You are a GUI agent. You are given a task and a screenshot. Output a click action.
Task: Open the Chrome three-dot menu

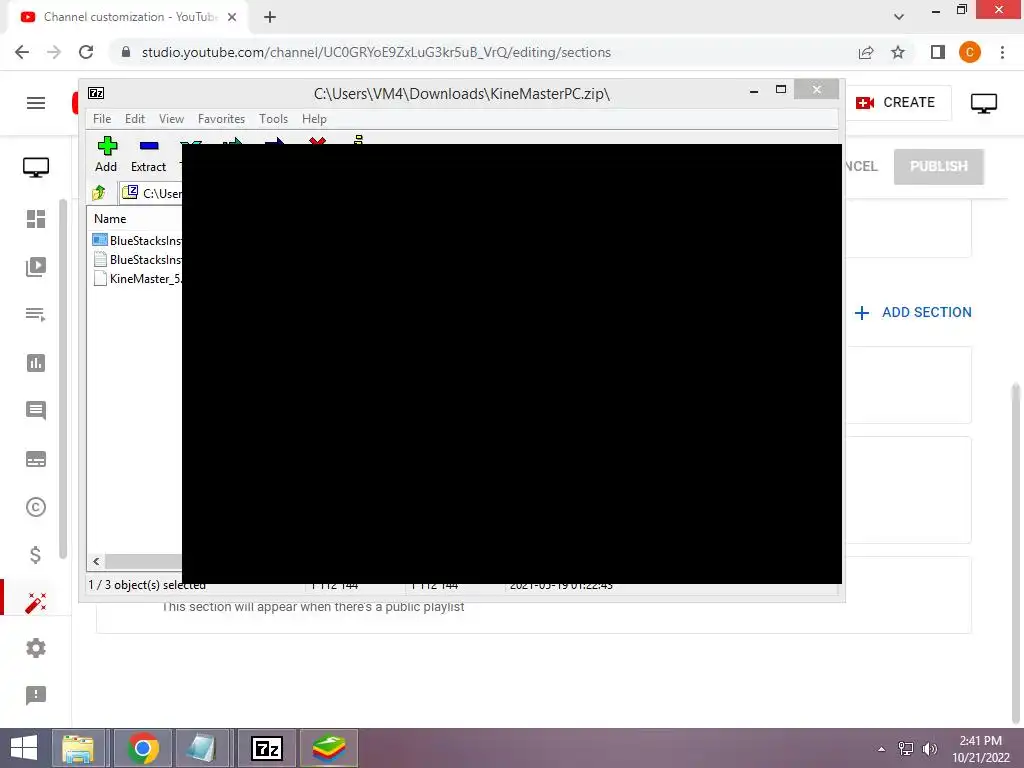pyautogui.click(x=1002, y=52)
